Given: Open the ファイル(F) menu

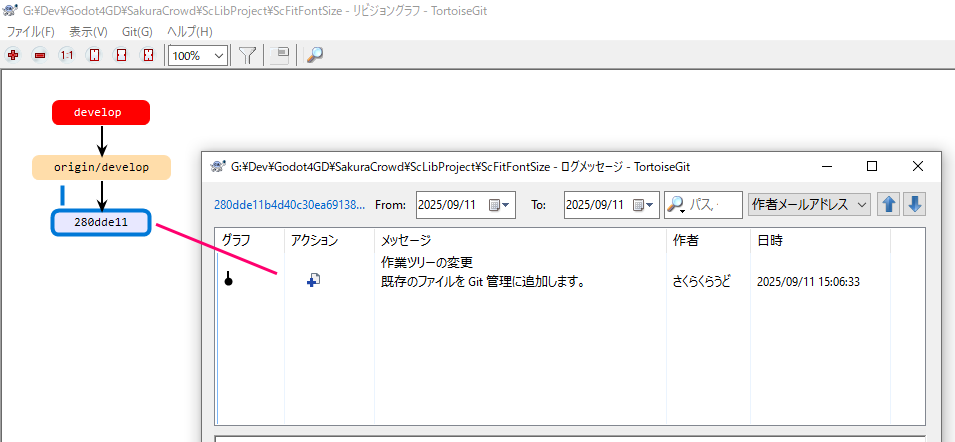Looking at the screenshot, I should (30, 32).
